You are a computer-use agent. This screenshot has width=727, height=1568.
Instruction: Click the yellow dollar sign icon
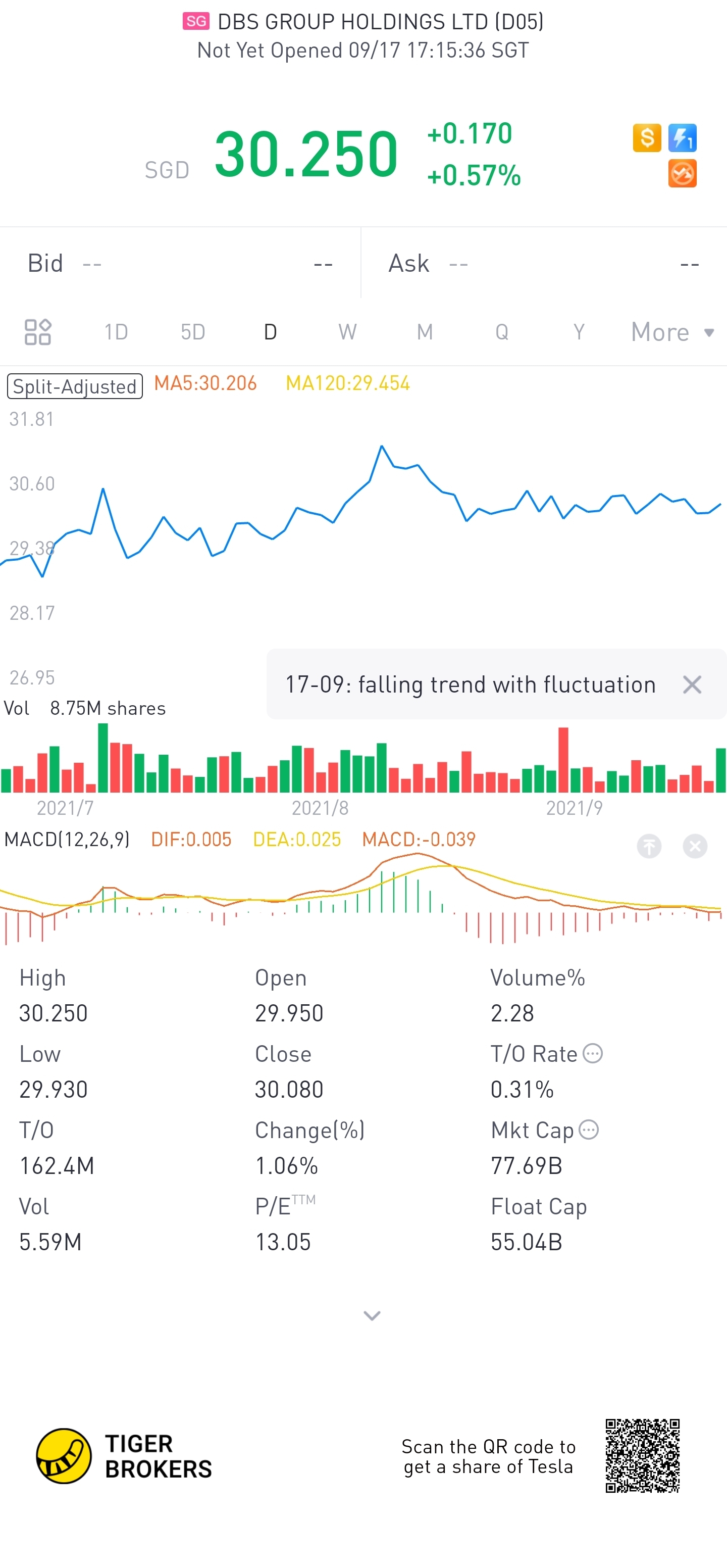647,137
